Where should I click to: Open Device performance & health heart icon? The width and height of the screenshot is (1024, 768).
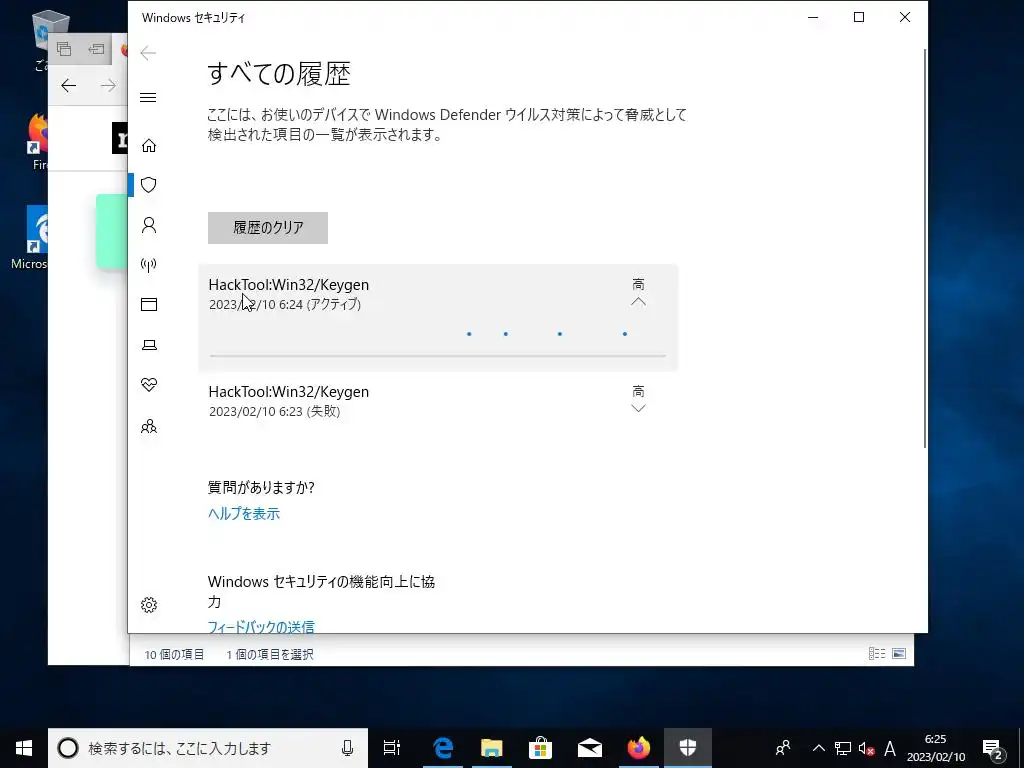click(x=149, y=385)
